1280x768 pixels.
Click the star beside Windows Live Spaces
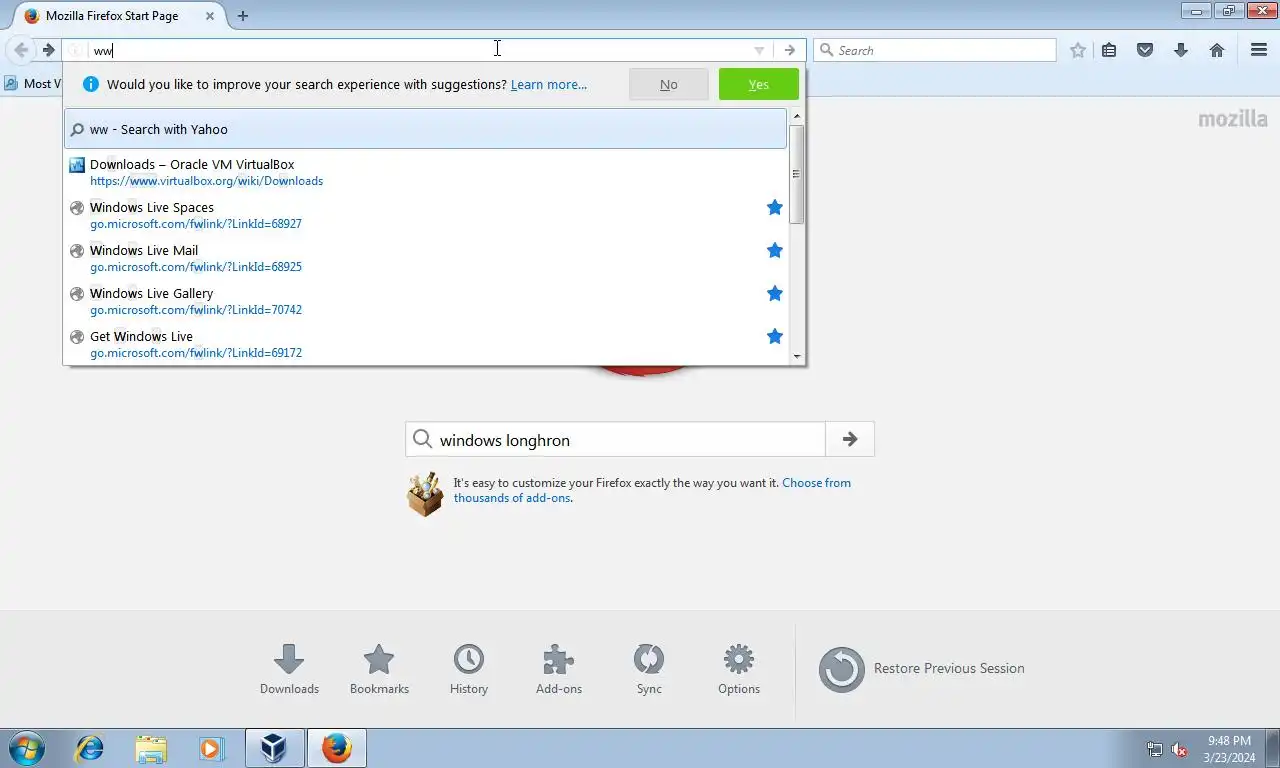774,207
